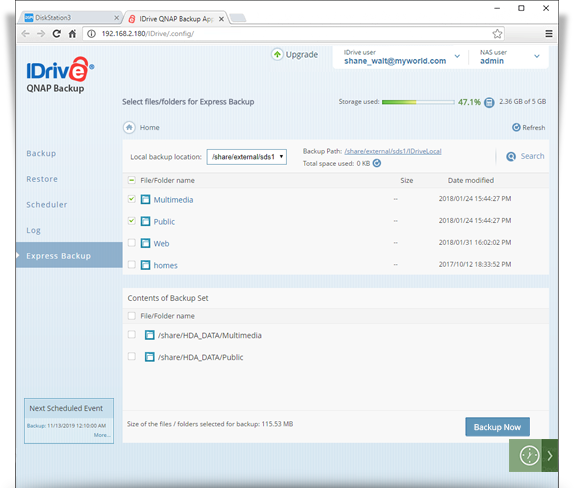Open the browser hamburger menu
Image resolution: width=574 pixels, height=488 pixels.
[x=549, y=34]
